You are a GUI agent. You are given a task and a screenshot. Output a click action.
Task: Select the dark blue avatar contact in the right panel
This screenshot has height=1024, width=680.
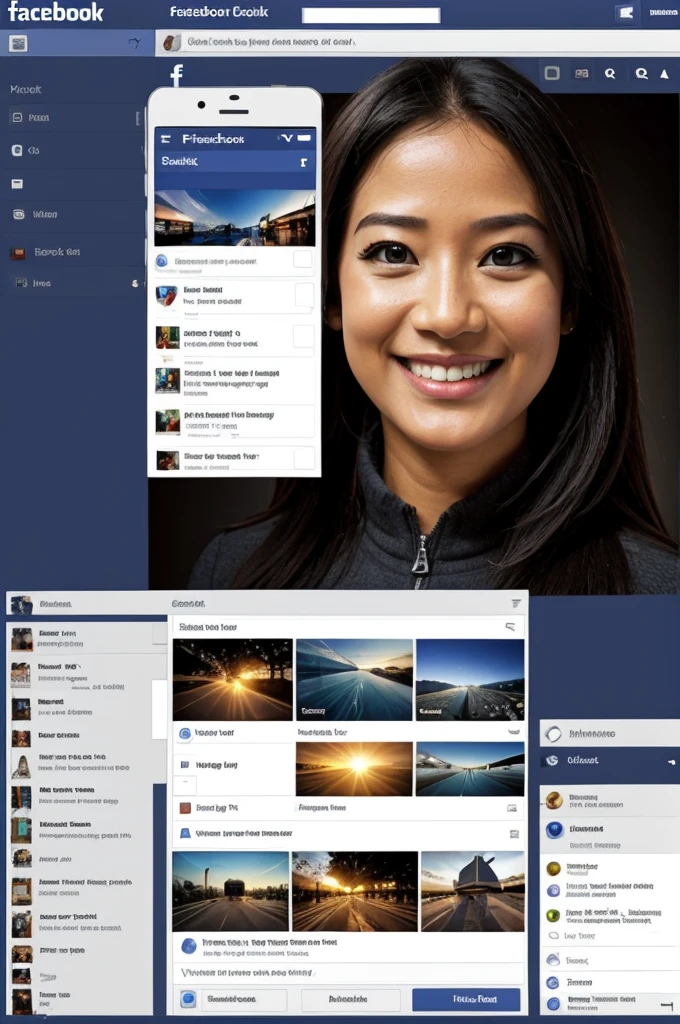(x=609, y=835)
